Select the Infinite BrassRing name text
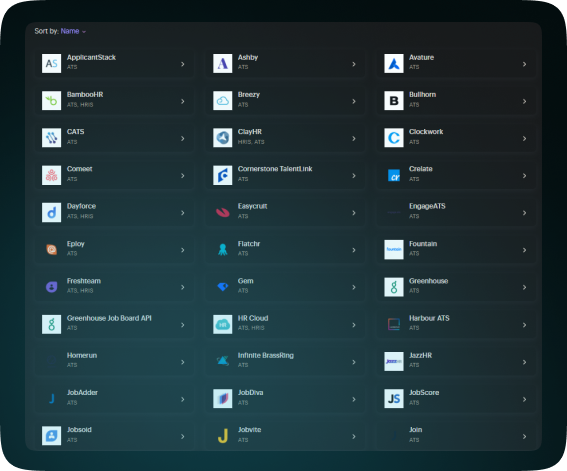Image resolution: width=567 pixels, height=471 pixels. 266,356
